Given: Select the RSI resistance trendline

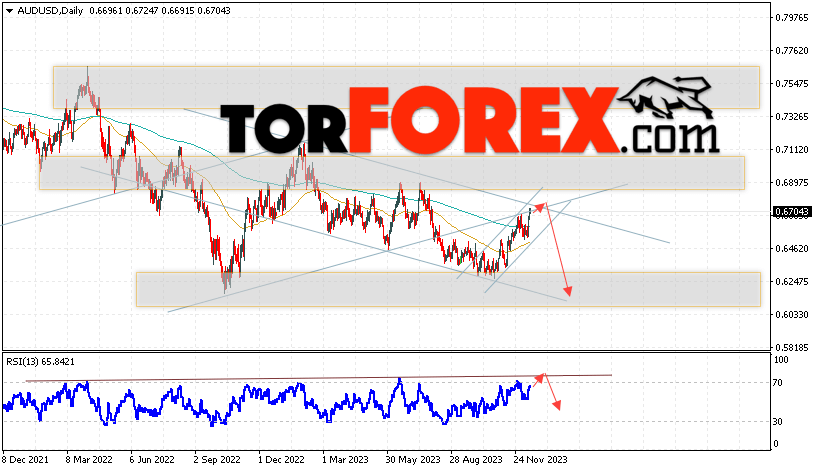Looking at the screenshot, I should [318, 378].
